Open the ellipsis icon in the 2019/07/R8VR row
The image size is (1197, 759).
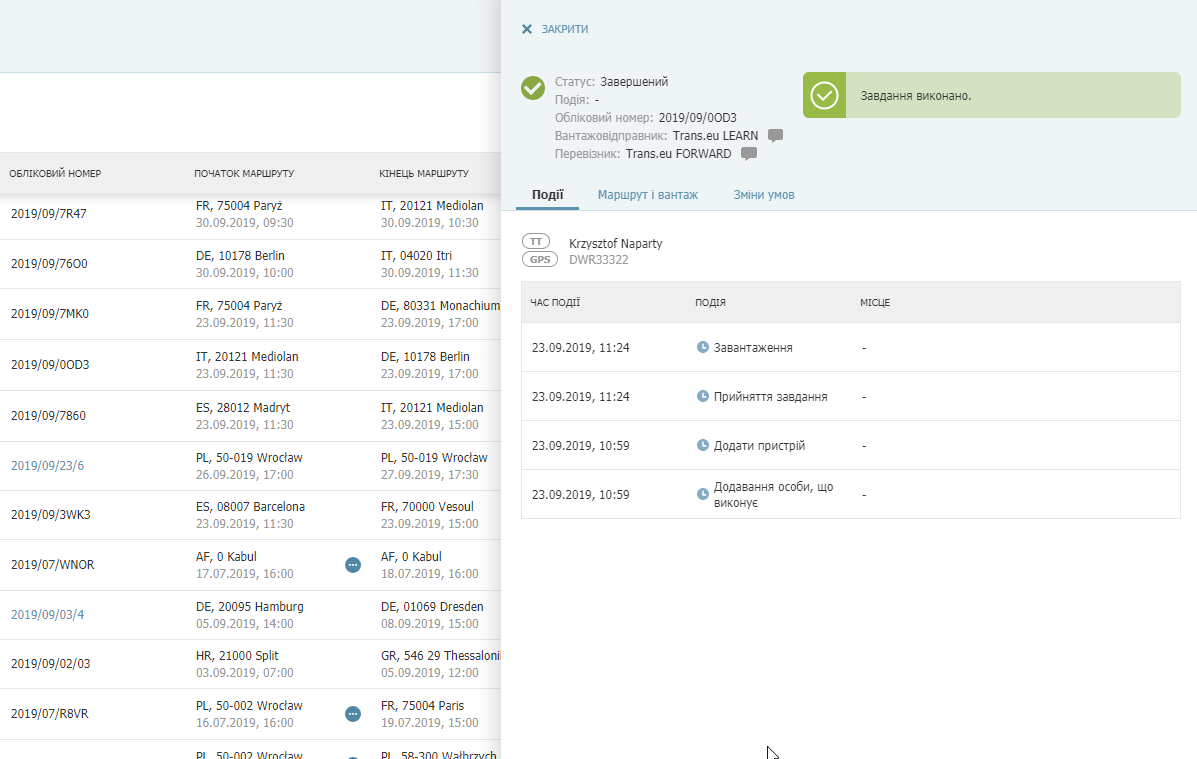click(x=353, y=714)
